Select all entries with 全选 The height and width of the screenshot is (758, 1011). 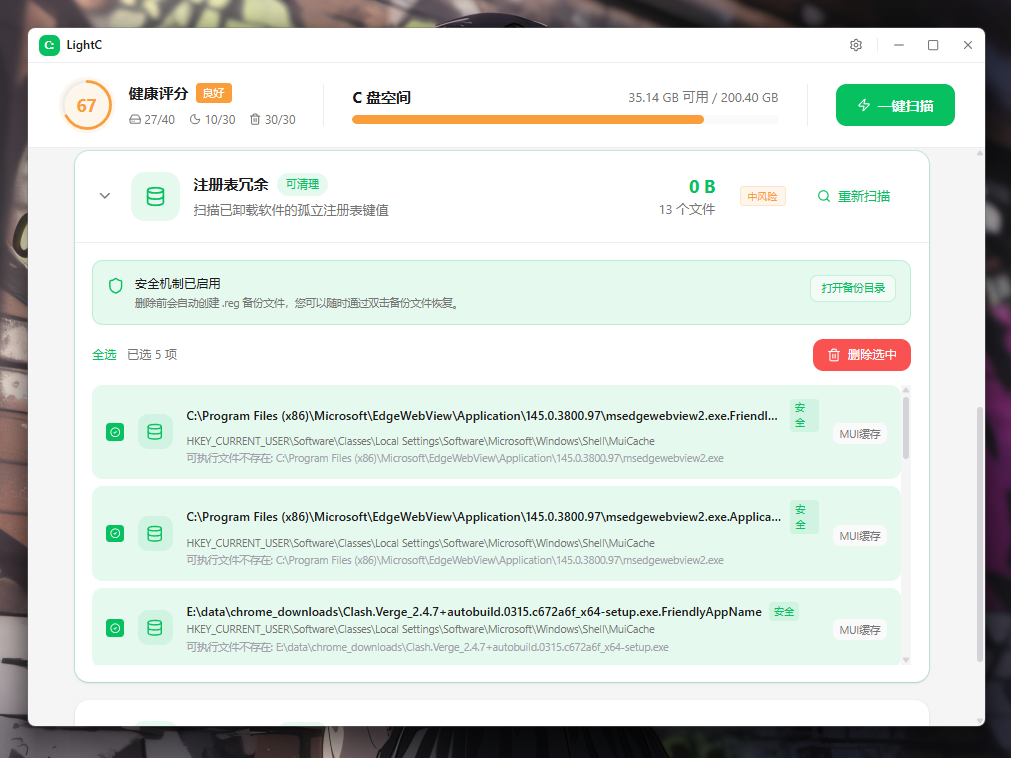104,355
